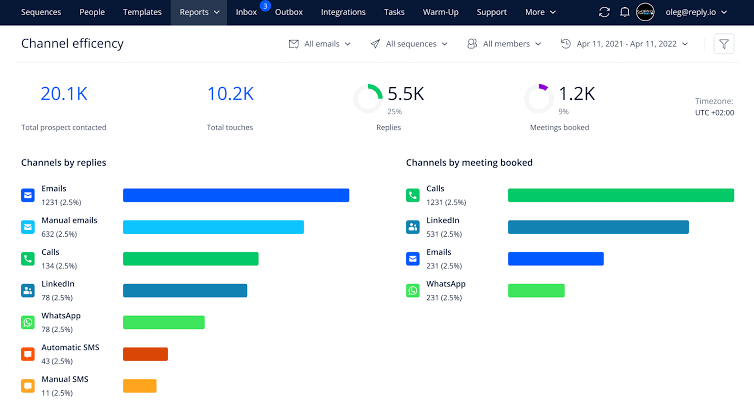The height and width of the screenshot is (407, 754).
Task: Click the LinkedIn icon under Channels by meeting booked
Action: pyautogui.click(x=413, y=227)
